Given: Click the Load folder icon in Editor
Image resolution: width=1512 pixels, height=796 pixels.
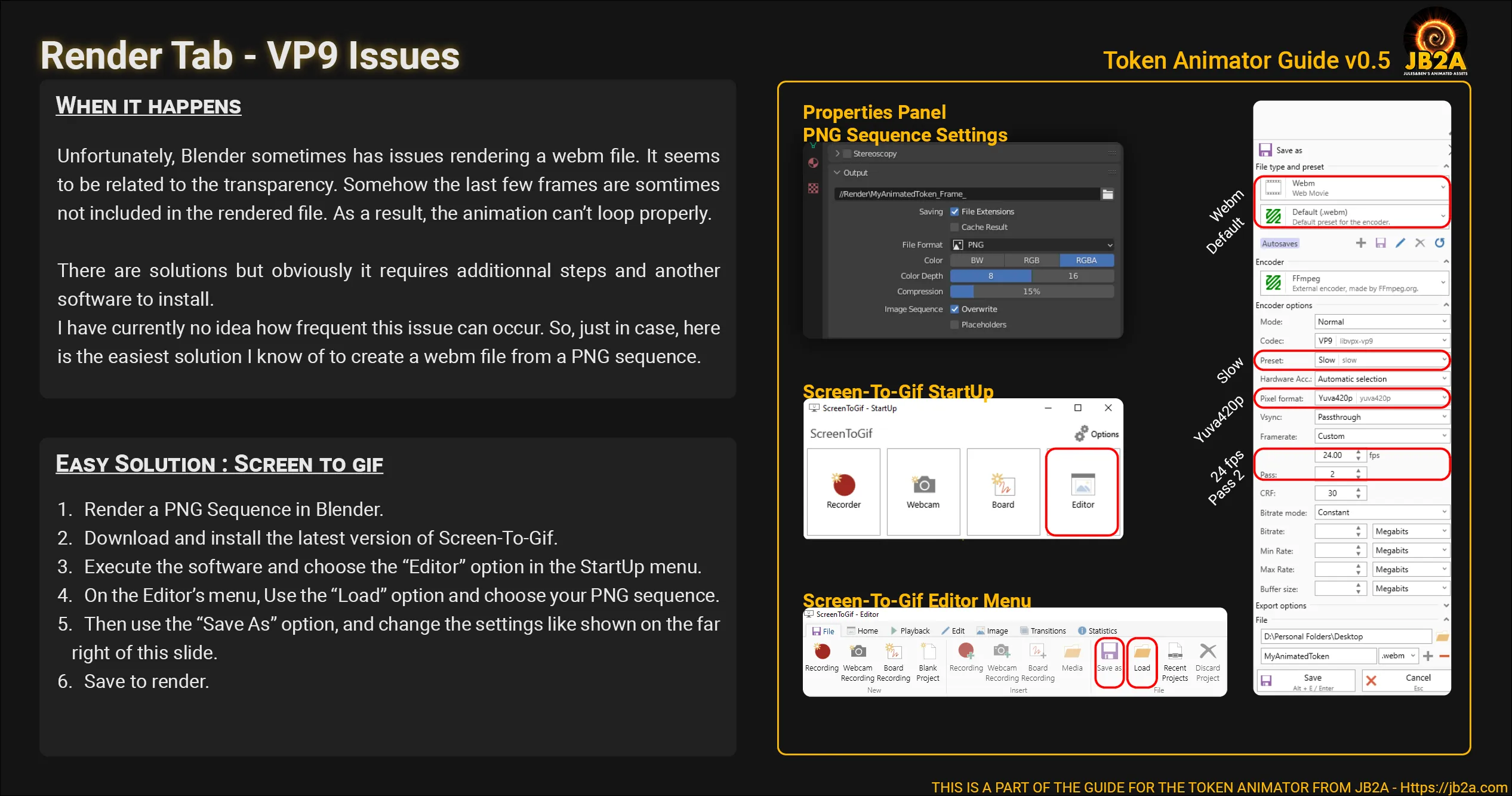Looking at the screenshot, I should [1142, 657].
